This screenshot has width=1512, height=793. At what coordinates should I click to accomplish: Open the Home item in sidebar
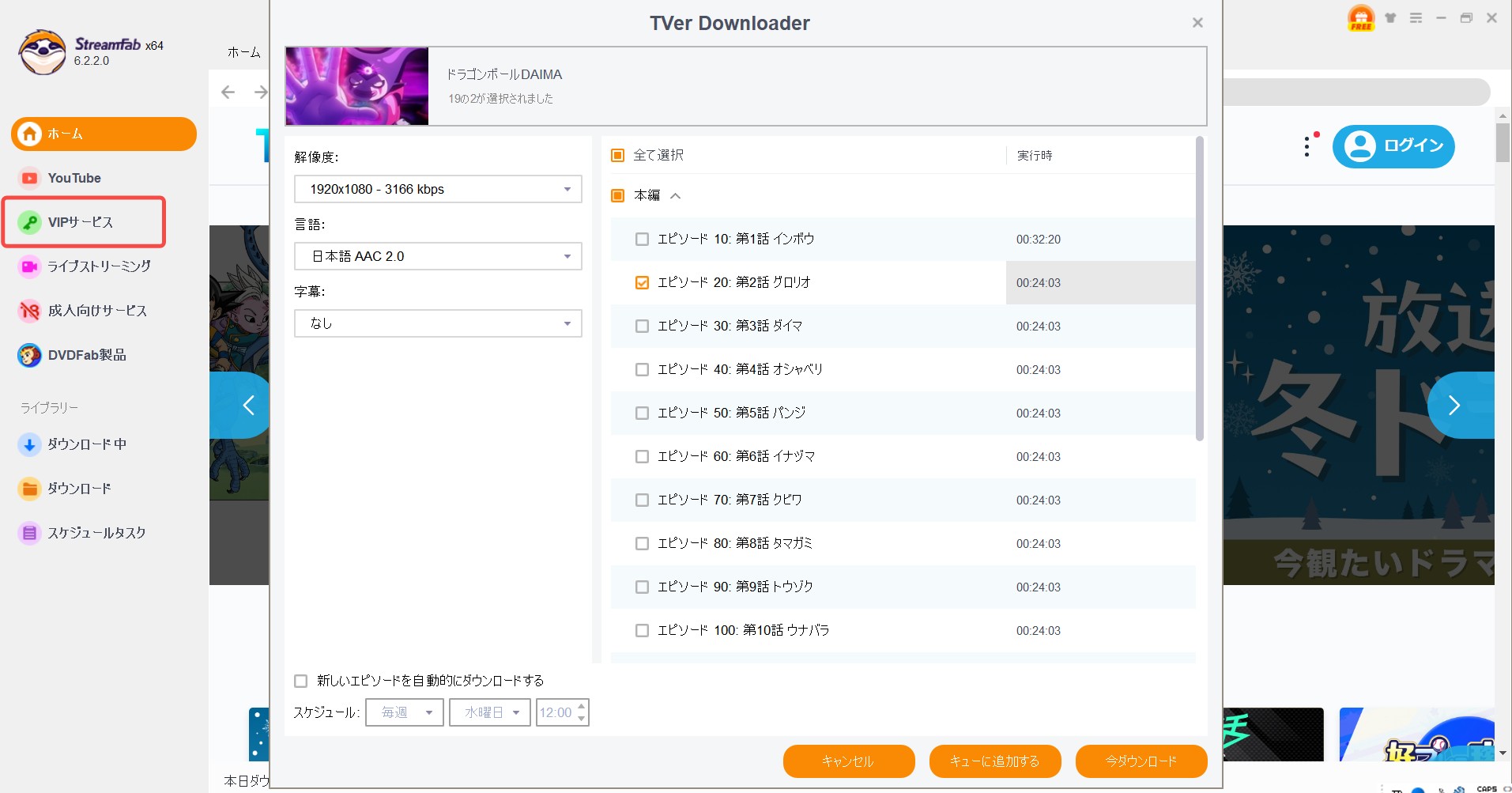pos(104,134)
